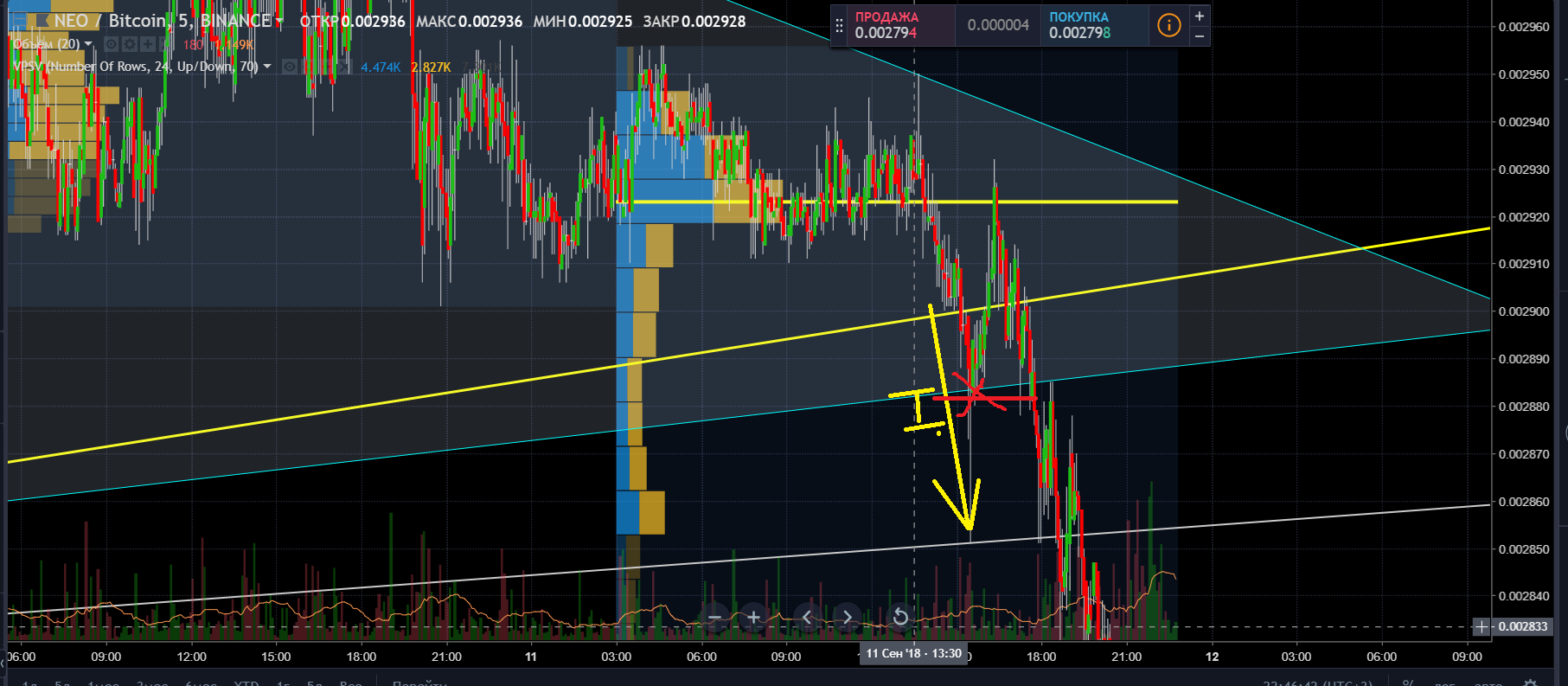The width and height of the screenshot is (1568, 686).
Task: Remove the Объём indicator with X icon
Action: (x=165, y=44)
